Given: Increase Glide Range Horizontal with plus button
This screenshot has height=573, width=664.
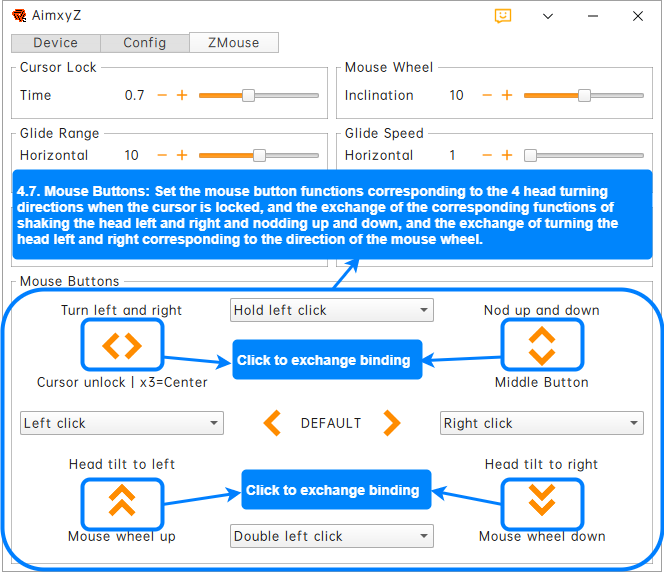Looking at the screenshot, I should pyautogui.click(x=182, y=155).
